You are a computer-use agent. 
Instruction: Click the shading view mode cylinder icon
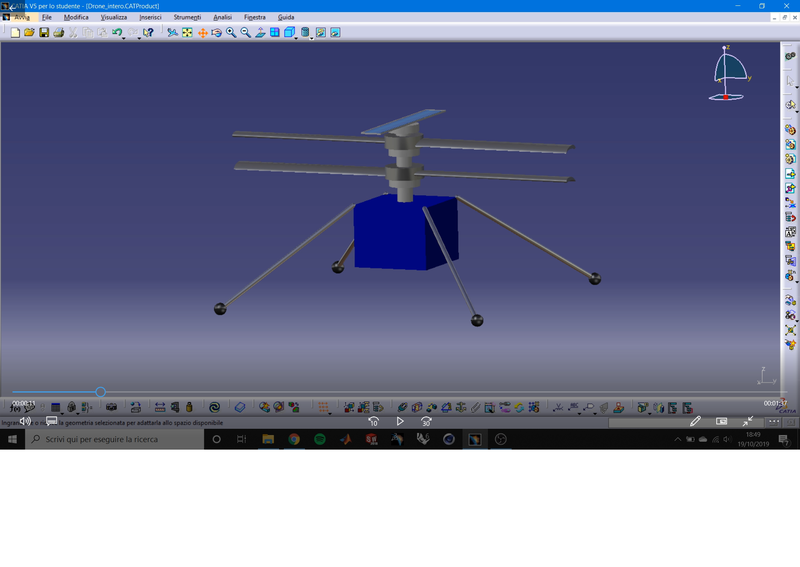(x=305, y=33)
